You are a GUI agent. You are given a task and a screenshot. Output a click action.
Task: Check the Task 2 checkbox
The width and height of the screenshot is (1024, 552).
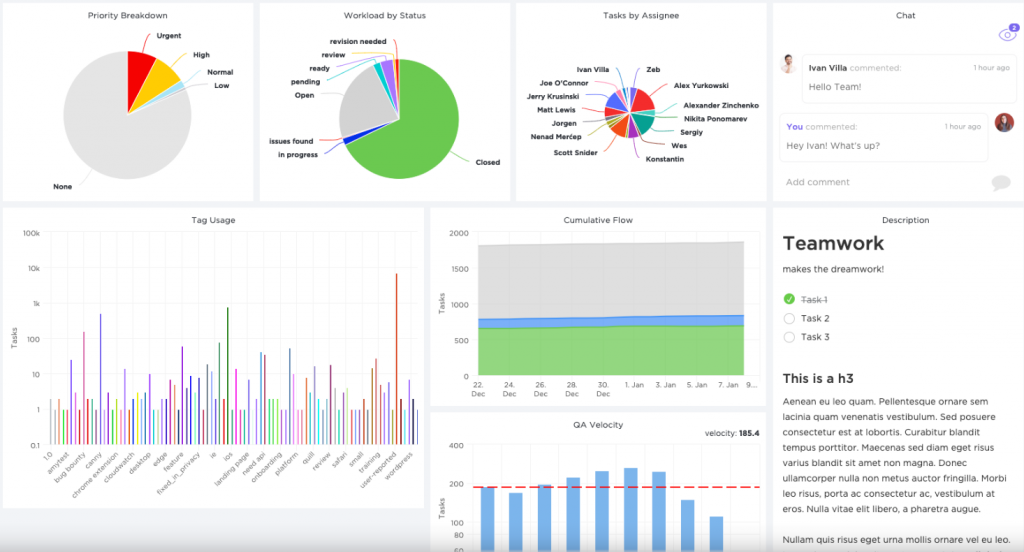(x=789, y=318)
